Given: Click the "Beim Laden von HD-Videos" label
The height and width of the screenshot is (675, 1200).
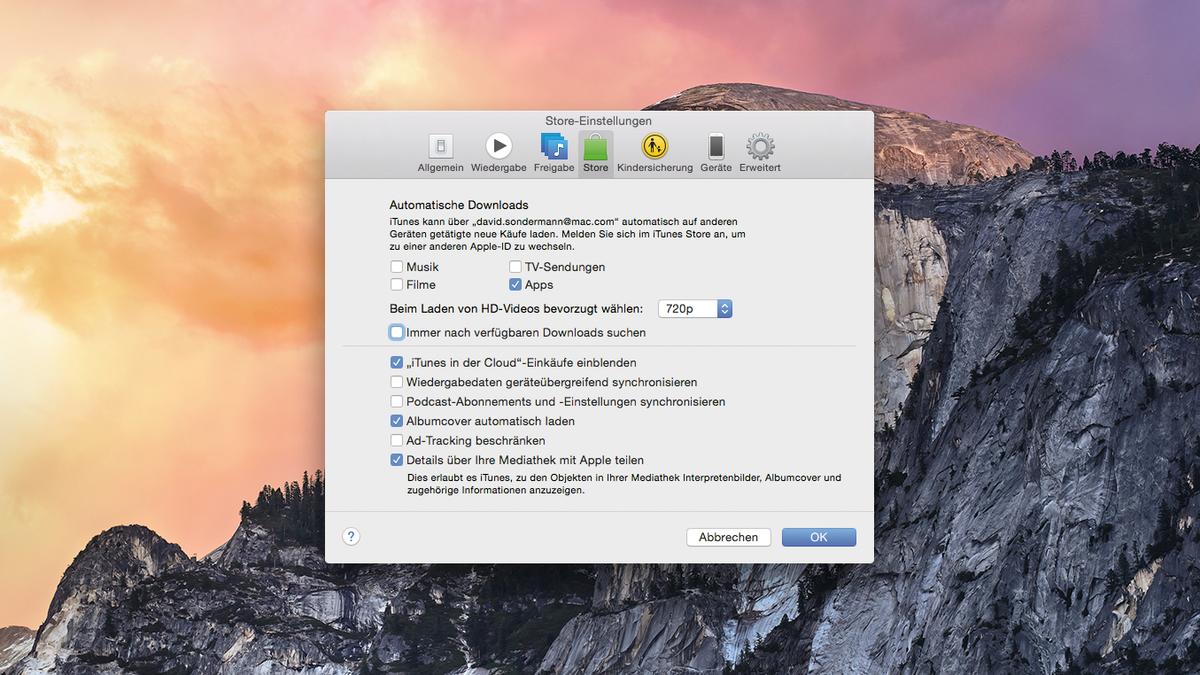Looking at the screenshot, I should click(516, 309).
